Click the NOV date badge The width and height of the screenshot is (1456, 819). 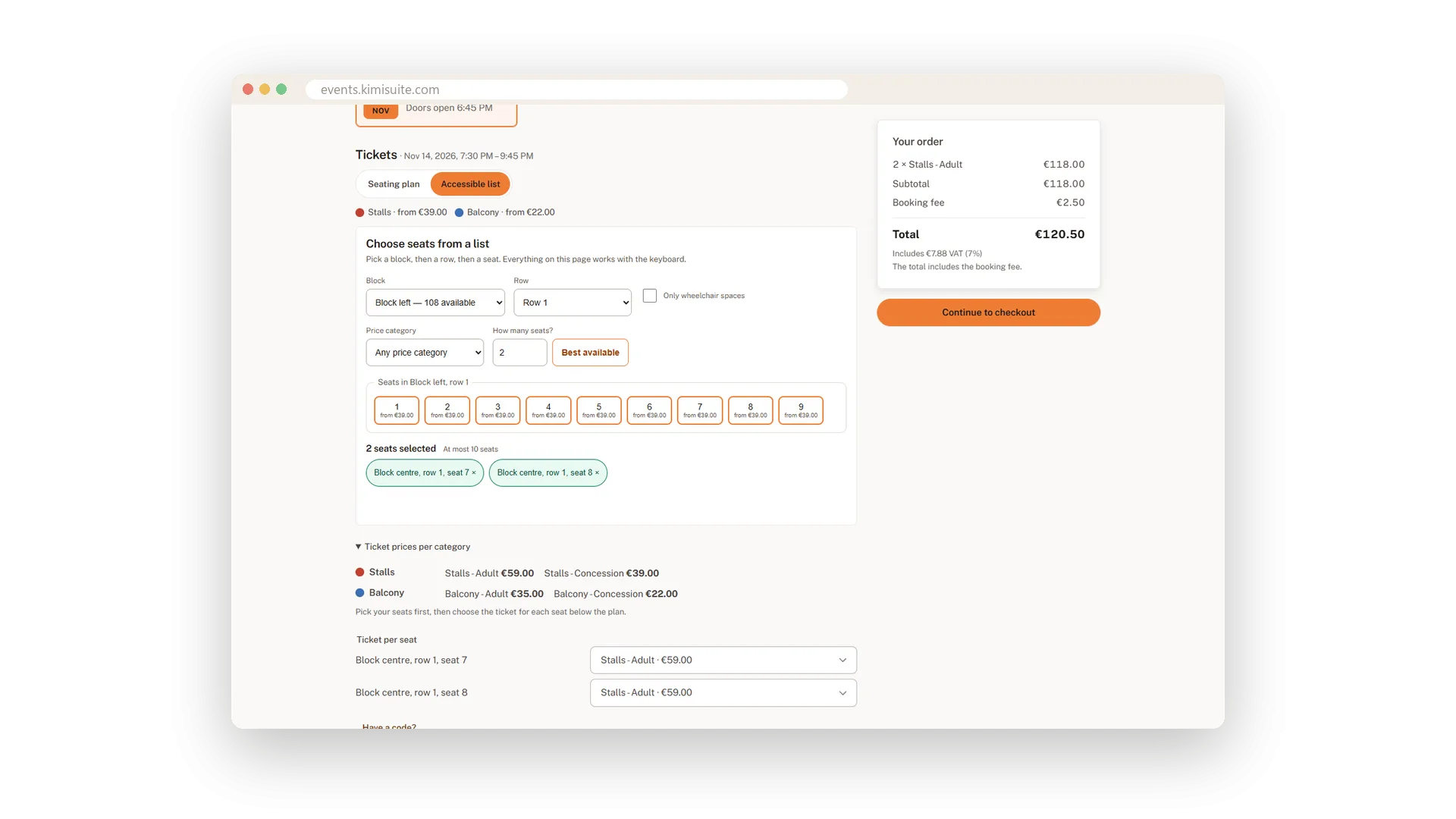point(381,111)
